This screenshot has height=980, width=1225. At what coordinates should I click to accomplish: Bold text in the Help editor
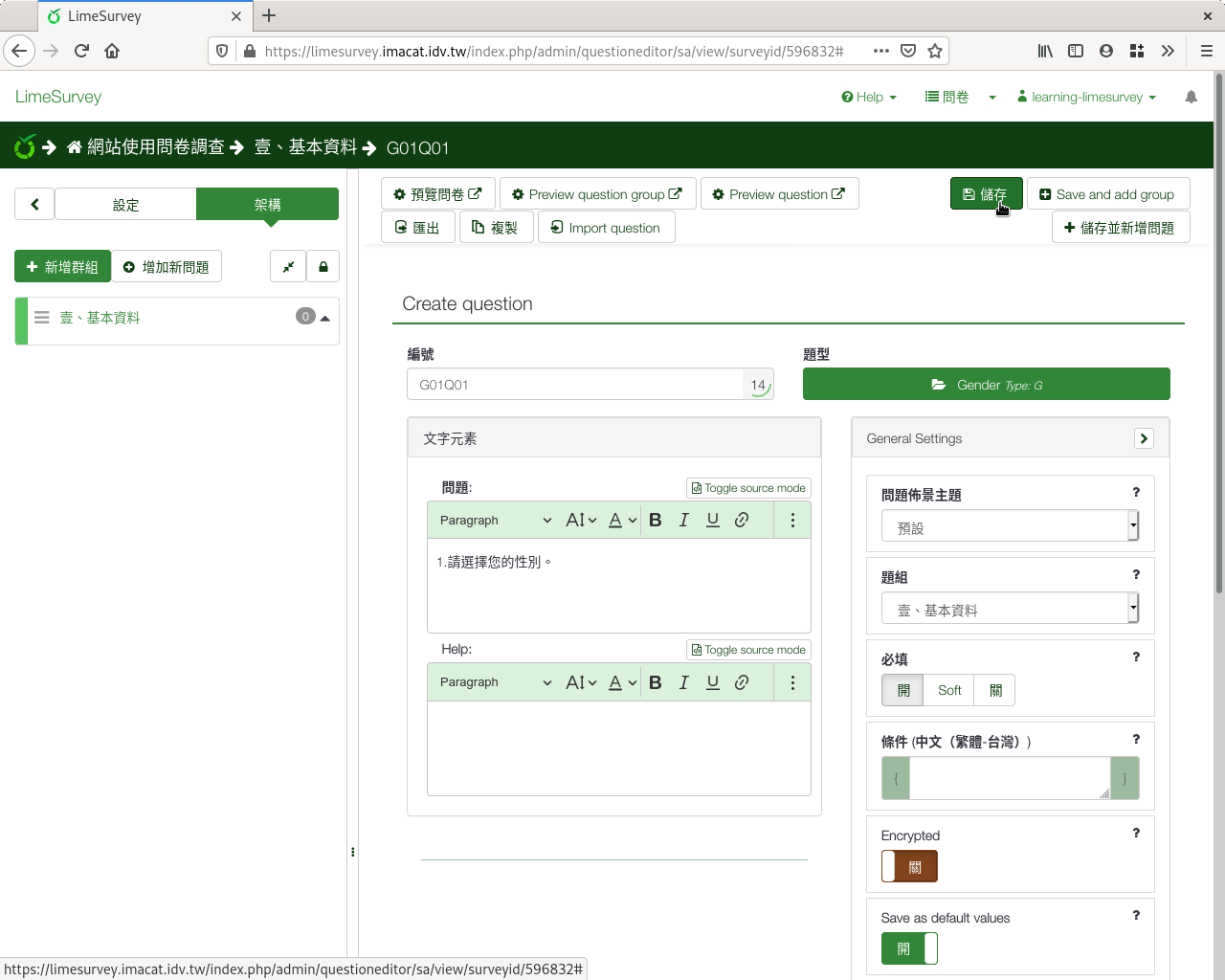655,682
